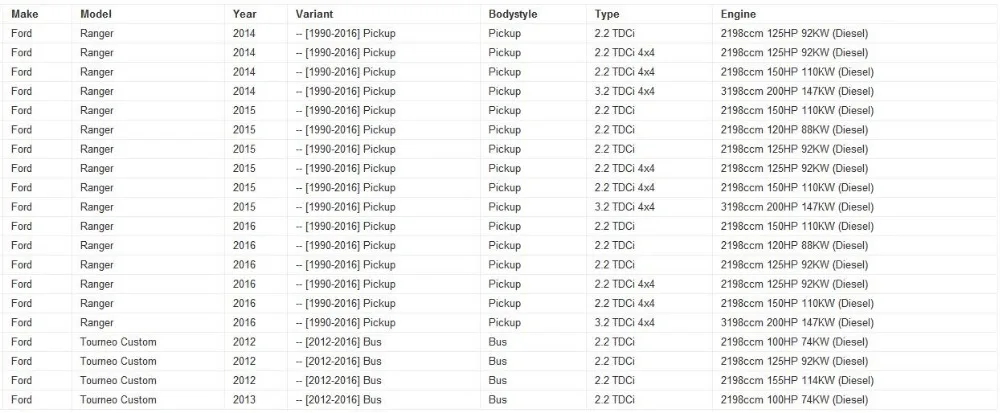This screenshot has height=413, width=1000.
Task: Select the 2016 Ranger 2198ccm 120HP 88KW engine cell
Action: (x=855, y=245)
